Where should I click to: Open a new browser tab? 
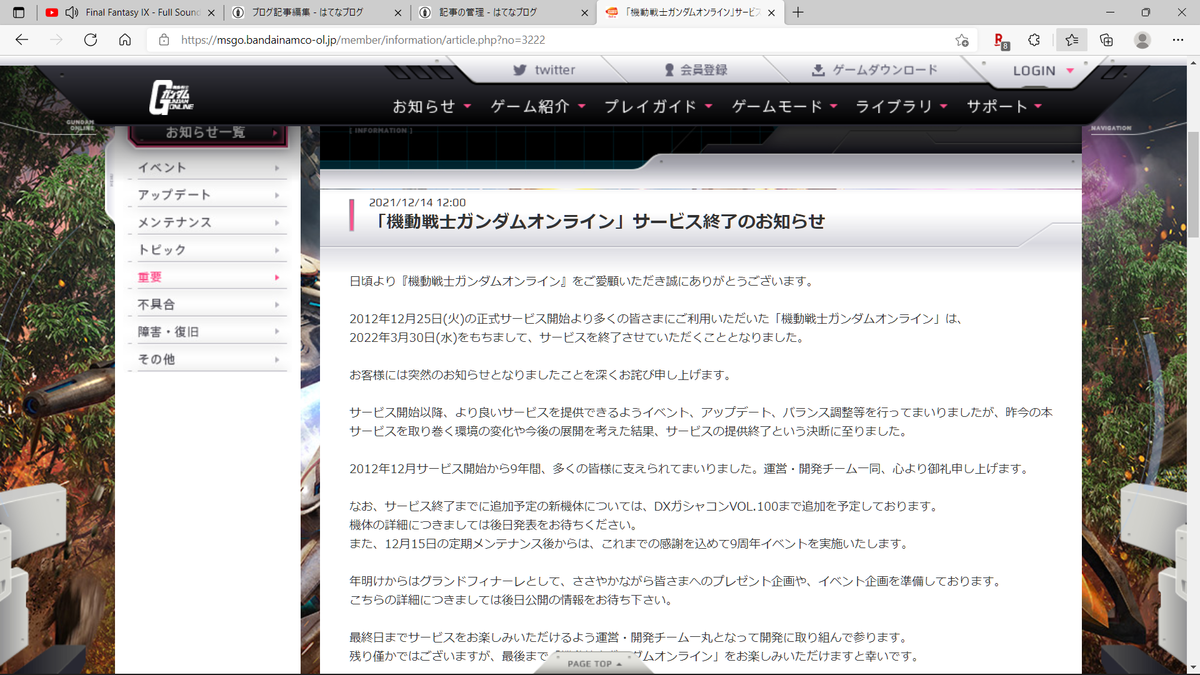click(798, 13)
